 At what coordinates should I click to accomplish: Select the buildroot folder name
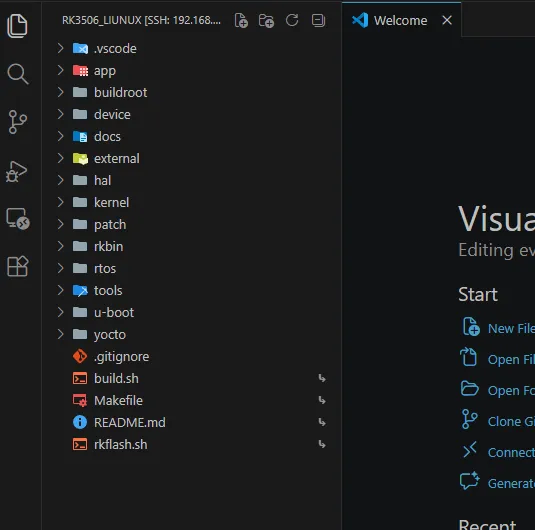120,92
